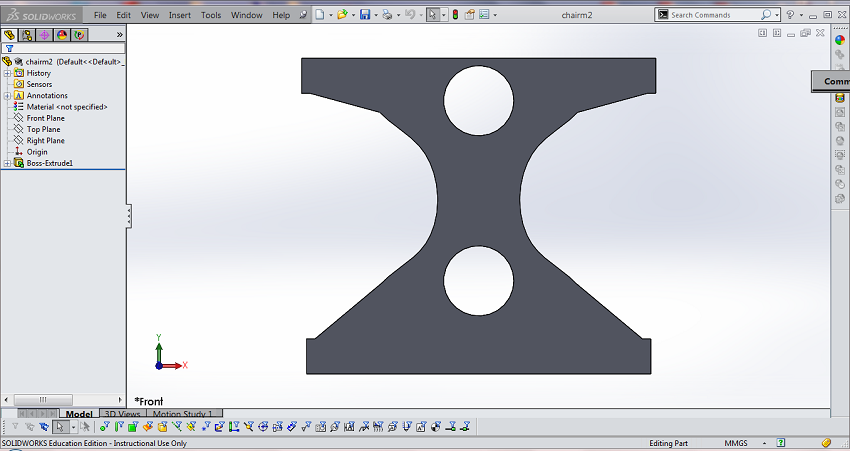Open the Tools menu
Viewport: 850px width, 451px height.
pyautogui.click(x=211, y=15)
